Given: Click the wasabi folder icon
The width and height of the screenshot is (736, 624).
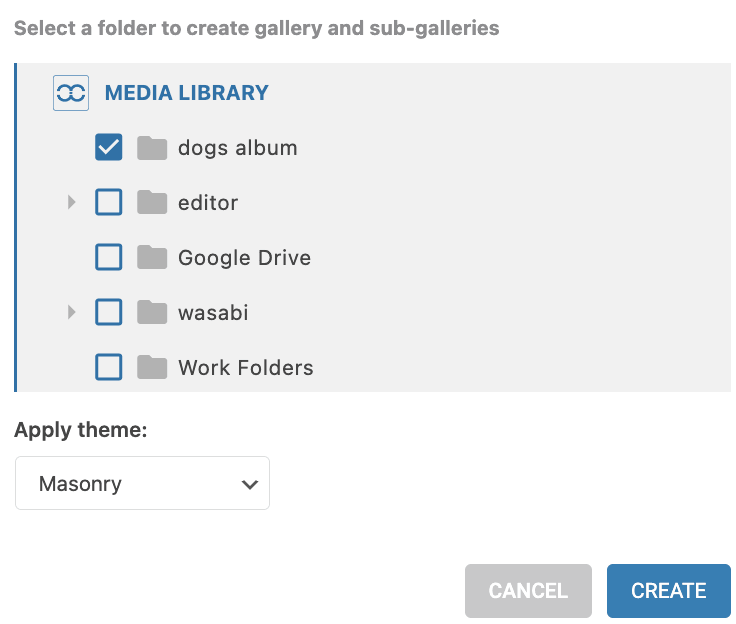Looking at the screenshot, I should pyautogui.click(x=152, y=313).
